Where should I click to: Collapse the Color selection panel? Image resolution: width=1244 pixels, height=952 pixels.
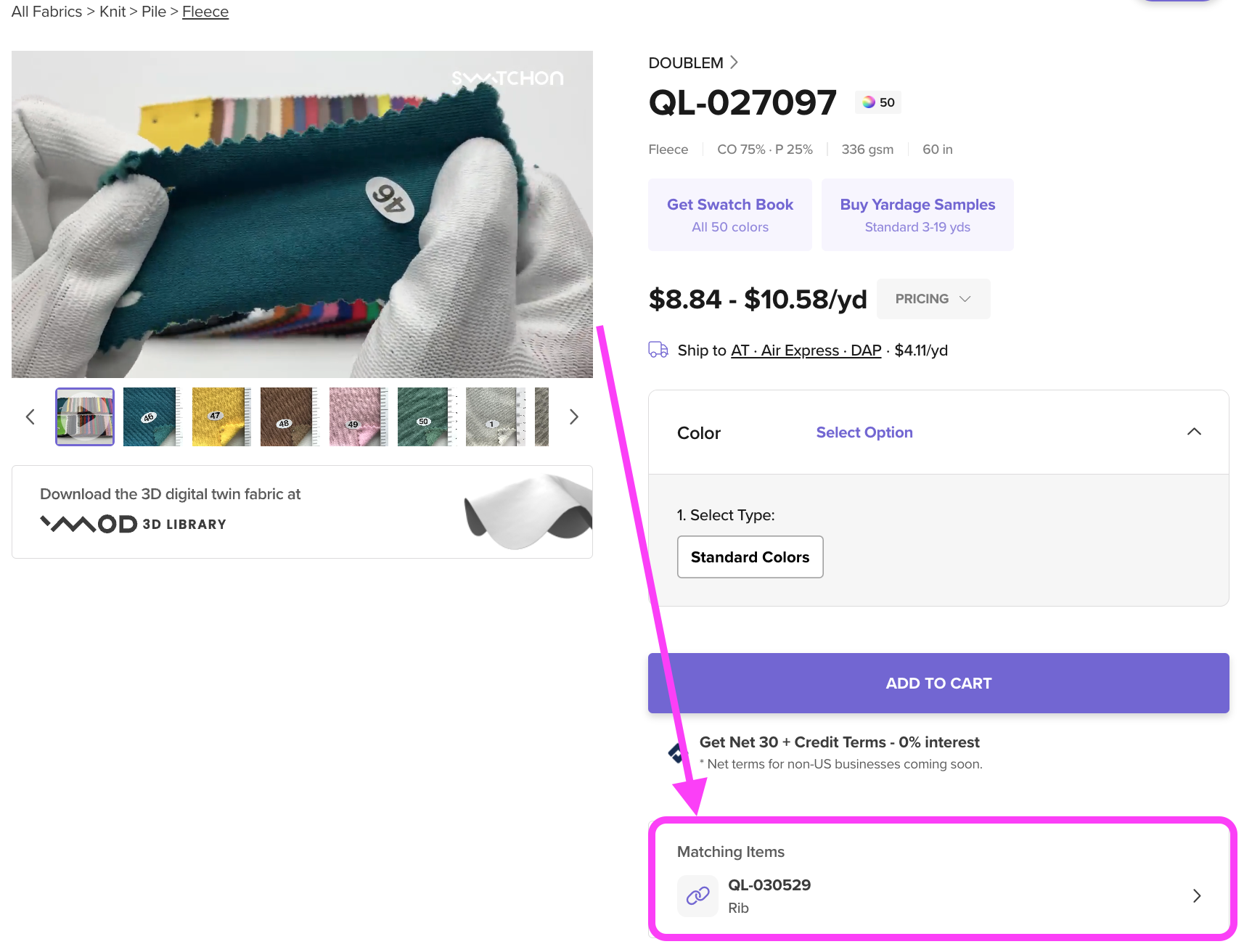click(x=1193, y=432)
